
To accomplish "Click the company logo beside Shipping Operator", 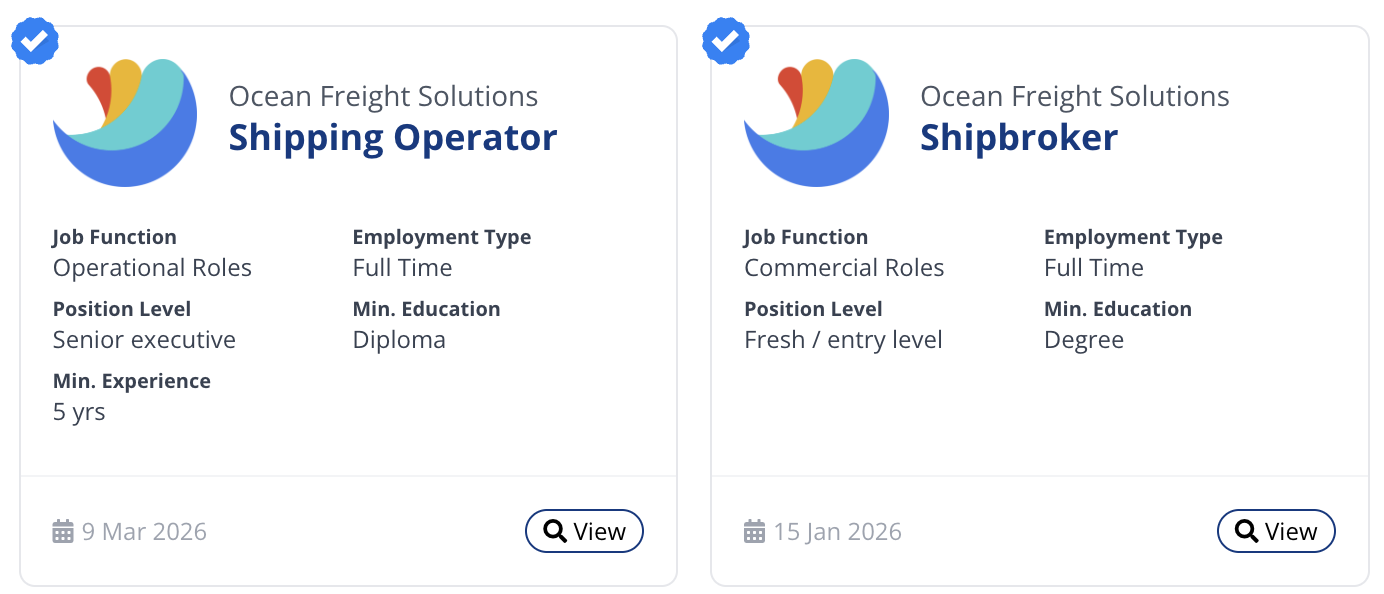I will pos(125,122).
